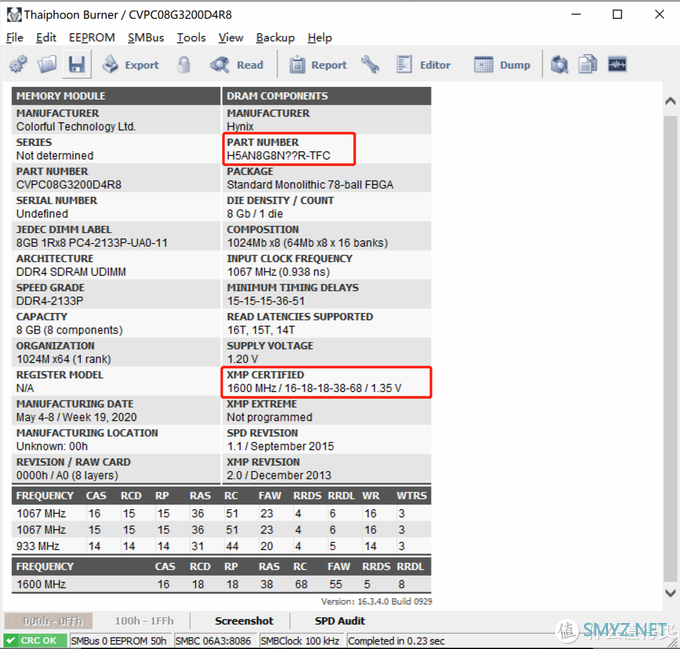
Task: Click the 1600 MHz XMP frequency row
Action: coord(222,584)
